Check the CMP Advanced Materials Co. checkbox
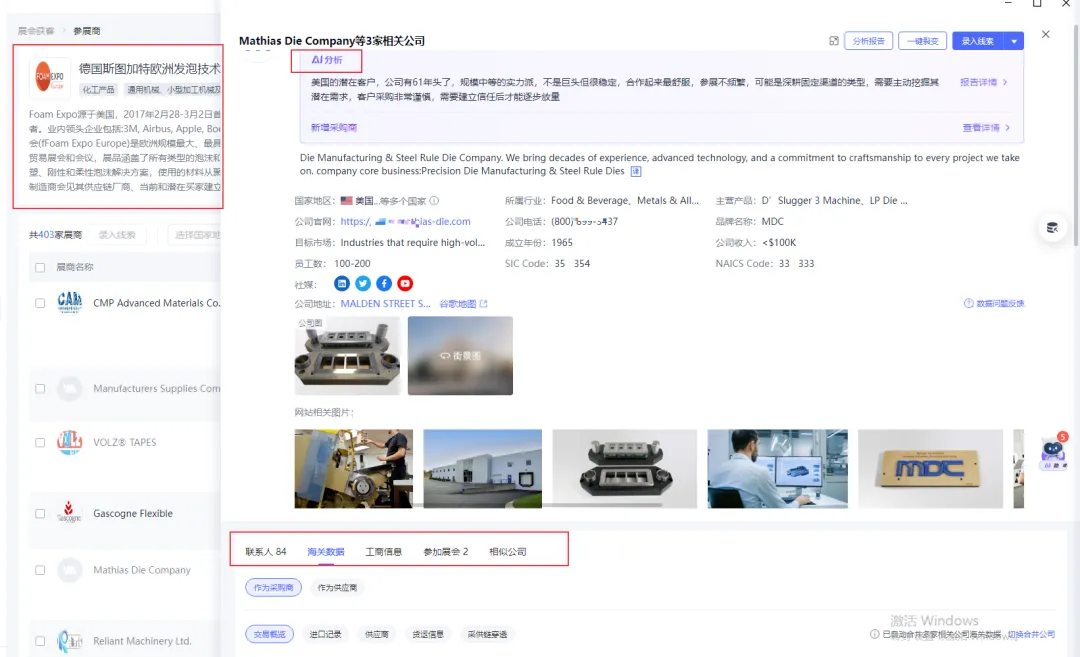 pos(40,303)
